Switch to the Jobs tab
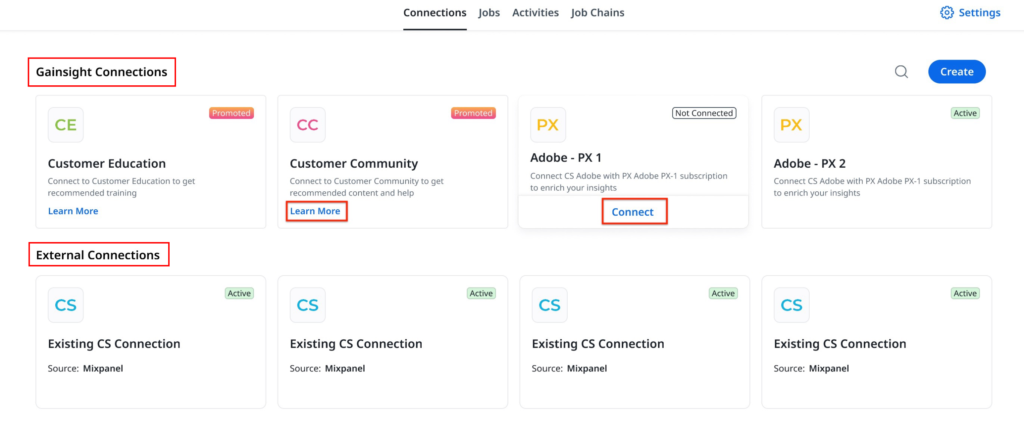This screenshot has width=1024, height=424. [489, 12]
